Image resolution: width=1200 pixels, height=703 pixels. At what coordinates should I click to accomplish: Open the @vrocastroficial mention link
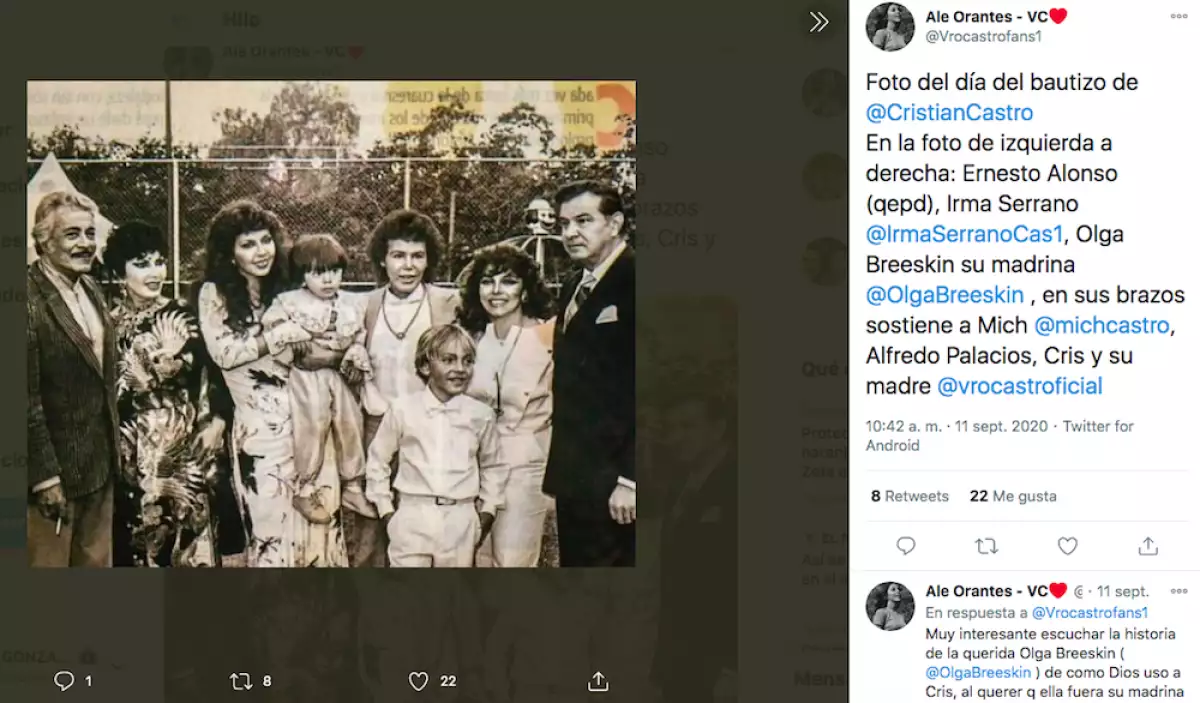pyautogui.click(x=1019, y=386)
